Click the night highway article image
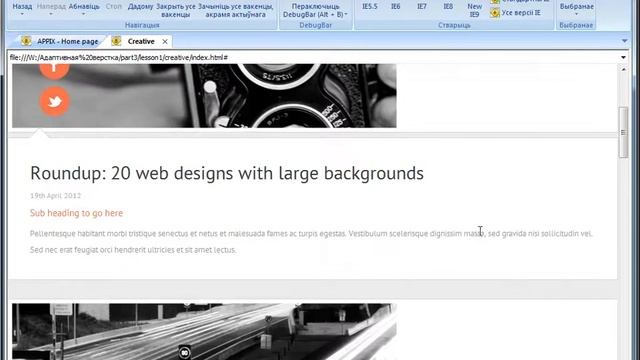 [x=204, y=331]
